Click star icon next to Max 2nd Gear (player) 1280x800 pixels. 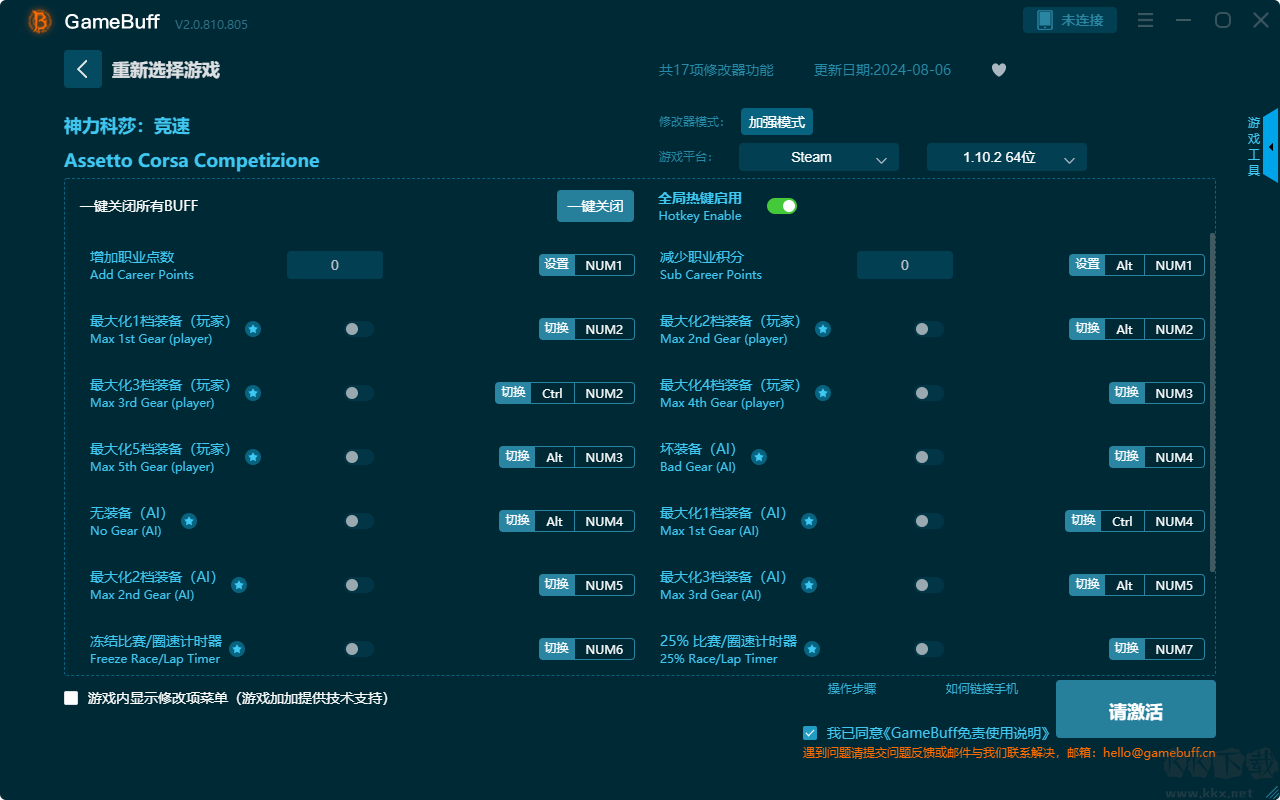click(823, 329)
